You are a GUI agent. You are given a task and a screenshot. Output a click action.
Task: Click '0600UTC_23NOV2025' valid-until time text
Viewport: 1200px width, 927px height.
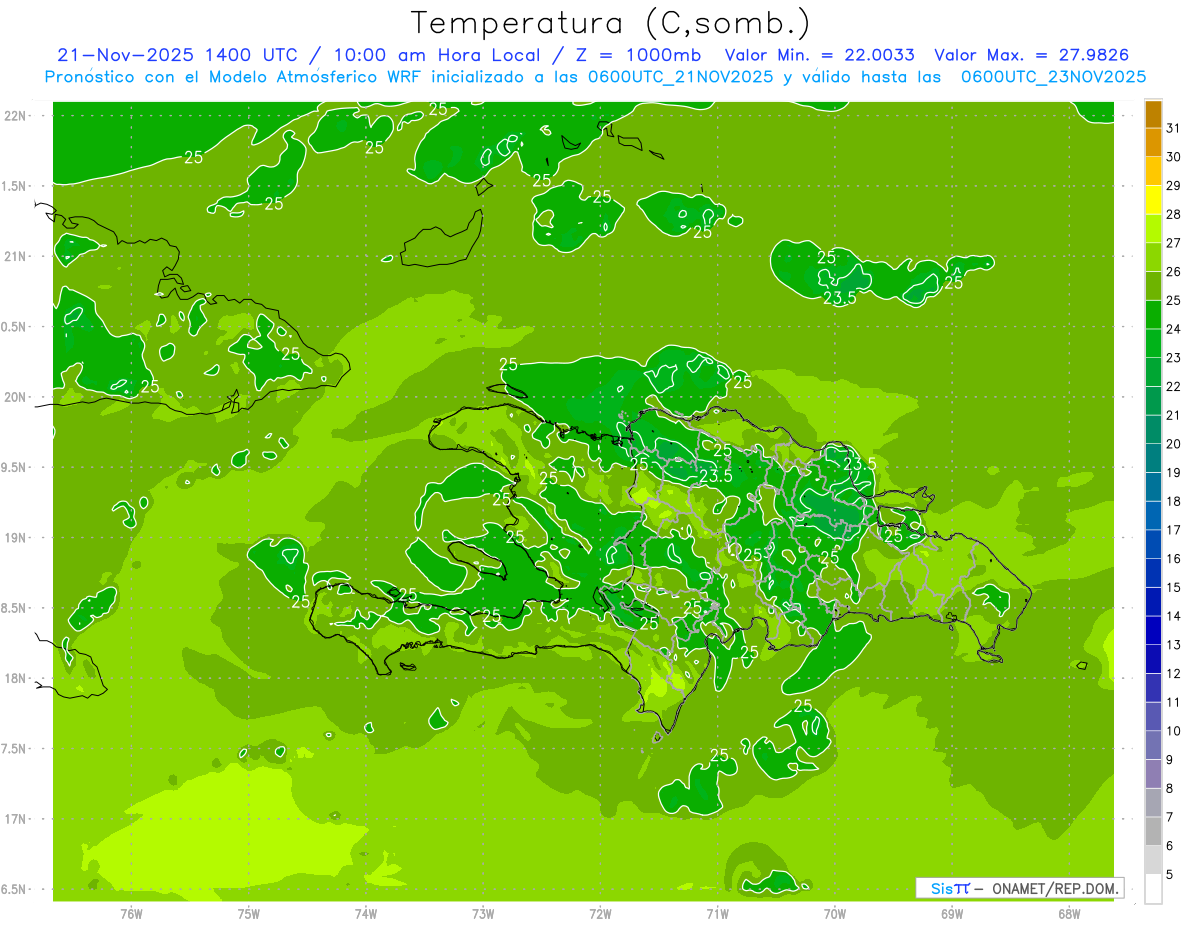(x=1053, y=76)
